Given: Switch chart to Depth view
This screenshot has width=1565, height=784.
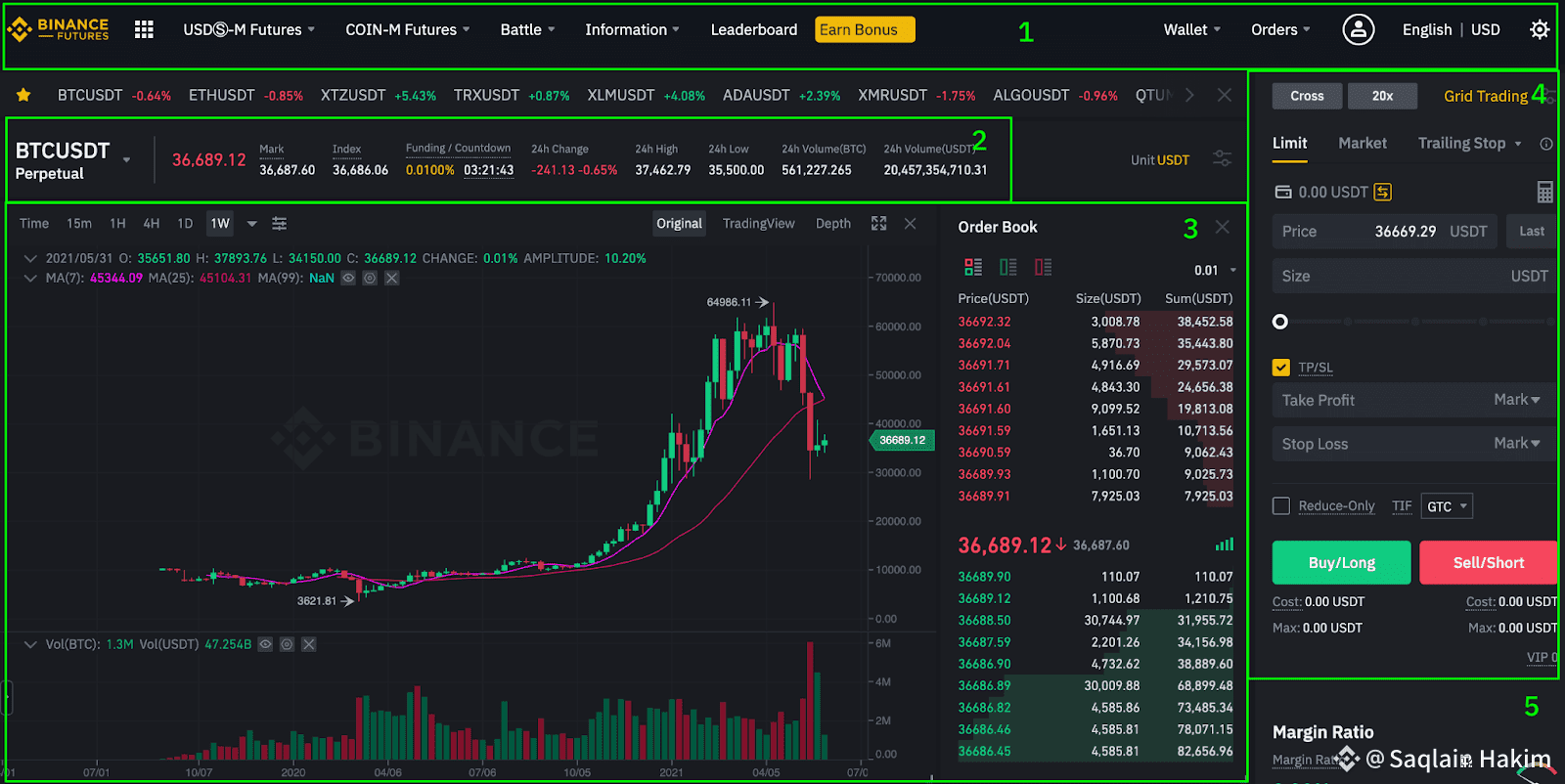Looking at the screenshot, I should [833, 224].
